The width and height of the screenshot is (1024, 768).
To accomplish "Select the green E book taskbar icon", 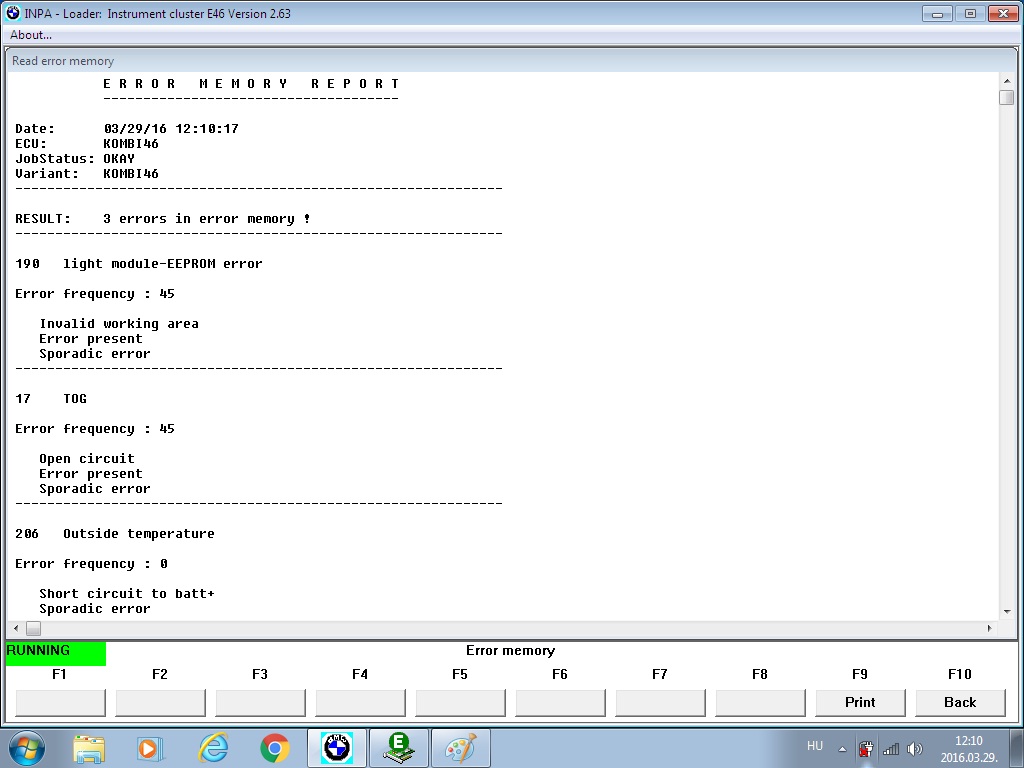I will point(398,748).
